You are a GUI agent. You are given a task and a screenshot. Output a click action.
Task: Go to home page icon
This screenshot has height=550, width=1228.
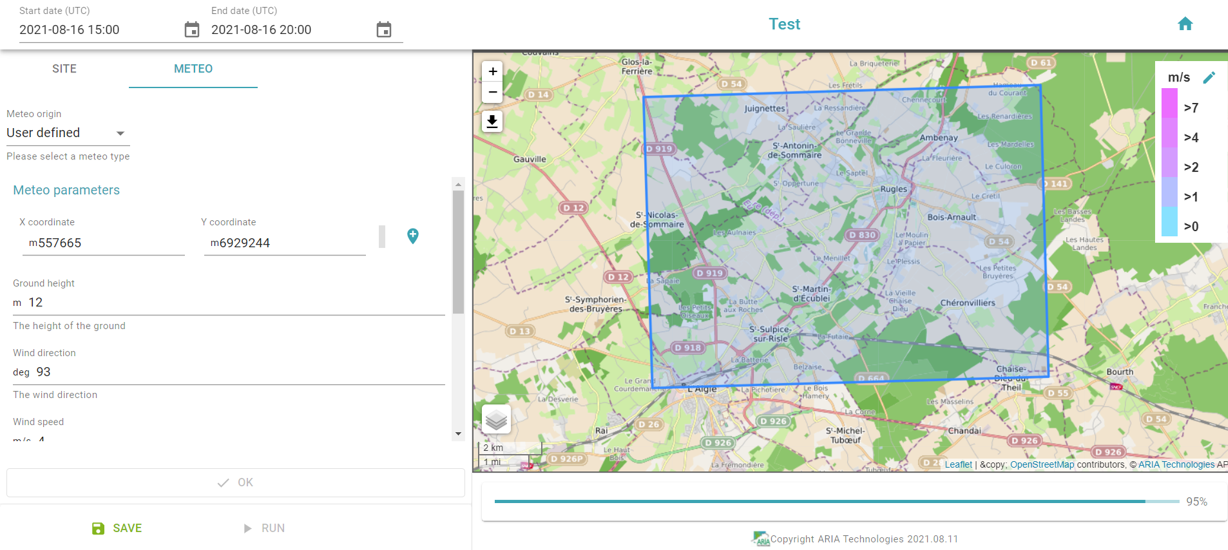[x=1185, y=24]
